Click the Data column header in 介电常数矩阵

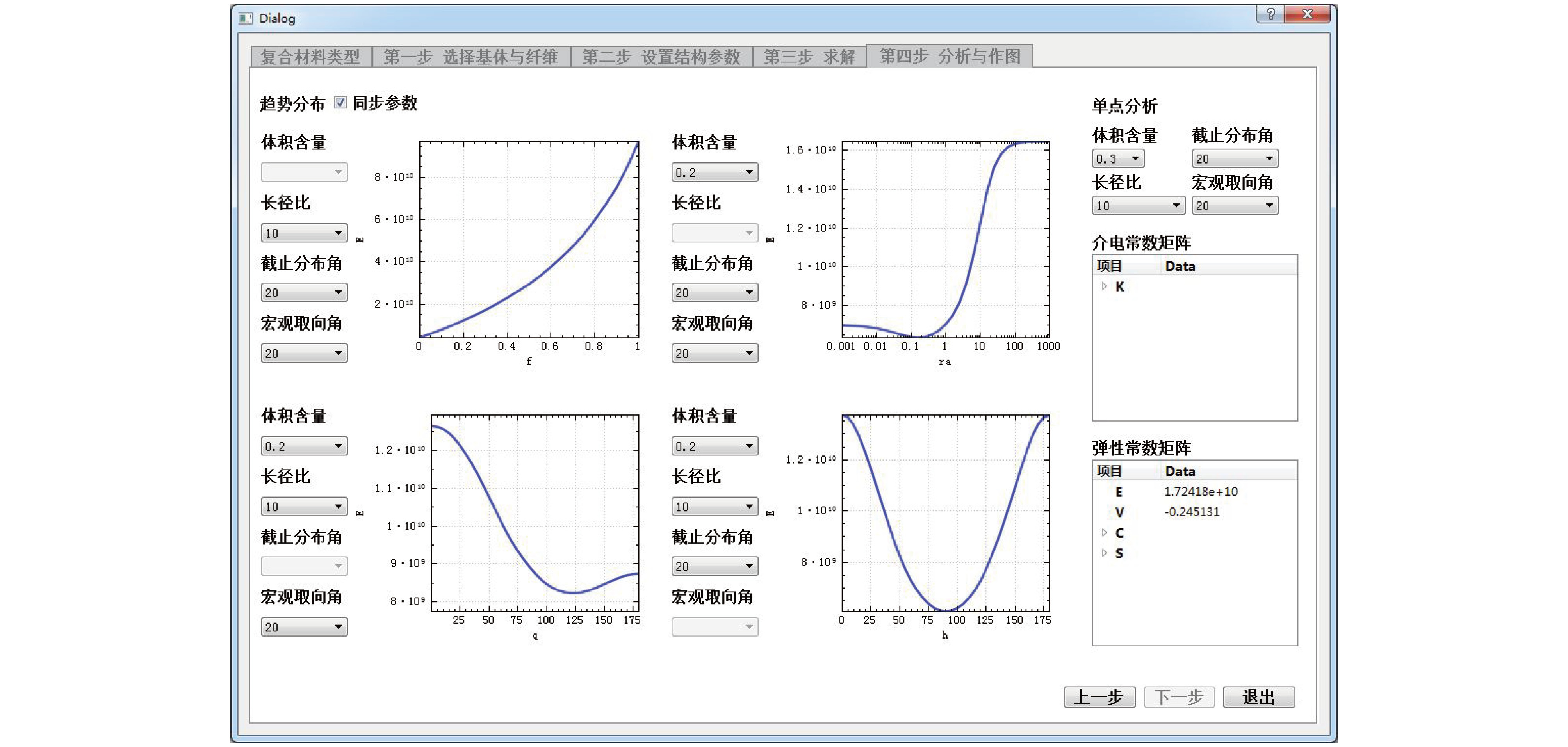point(1180,266)
